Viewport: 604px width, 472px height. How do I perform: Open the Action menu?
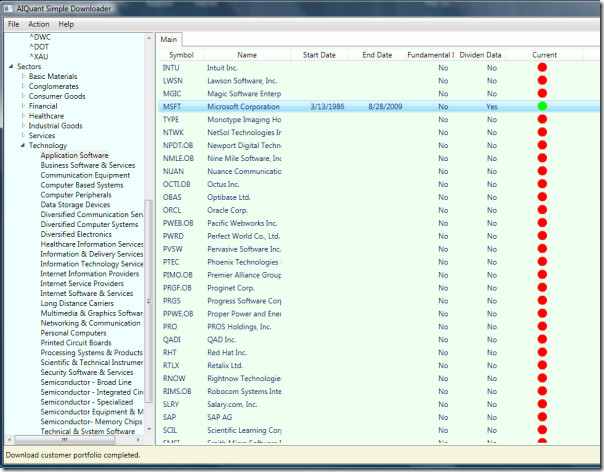pyautogui.click(x=39, y=24)
